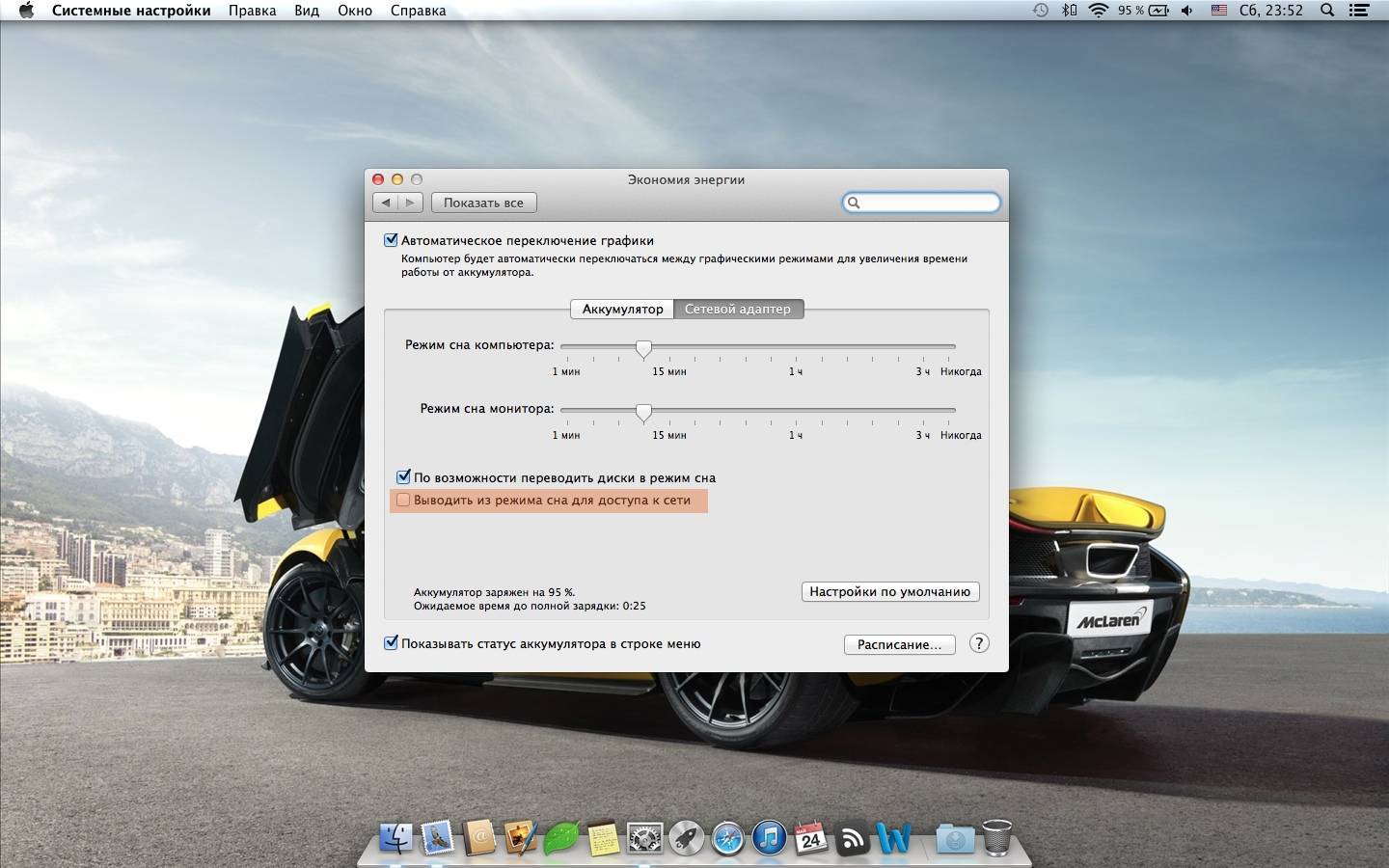Click the Режим сна монитора slider handle
Image resolution: width=1389 pixels, height=868 pixels.
(x=643, y=413)
